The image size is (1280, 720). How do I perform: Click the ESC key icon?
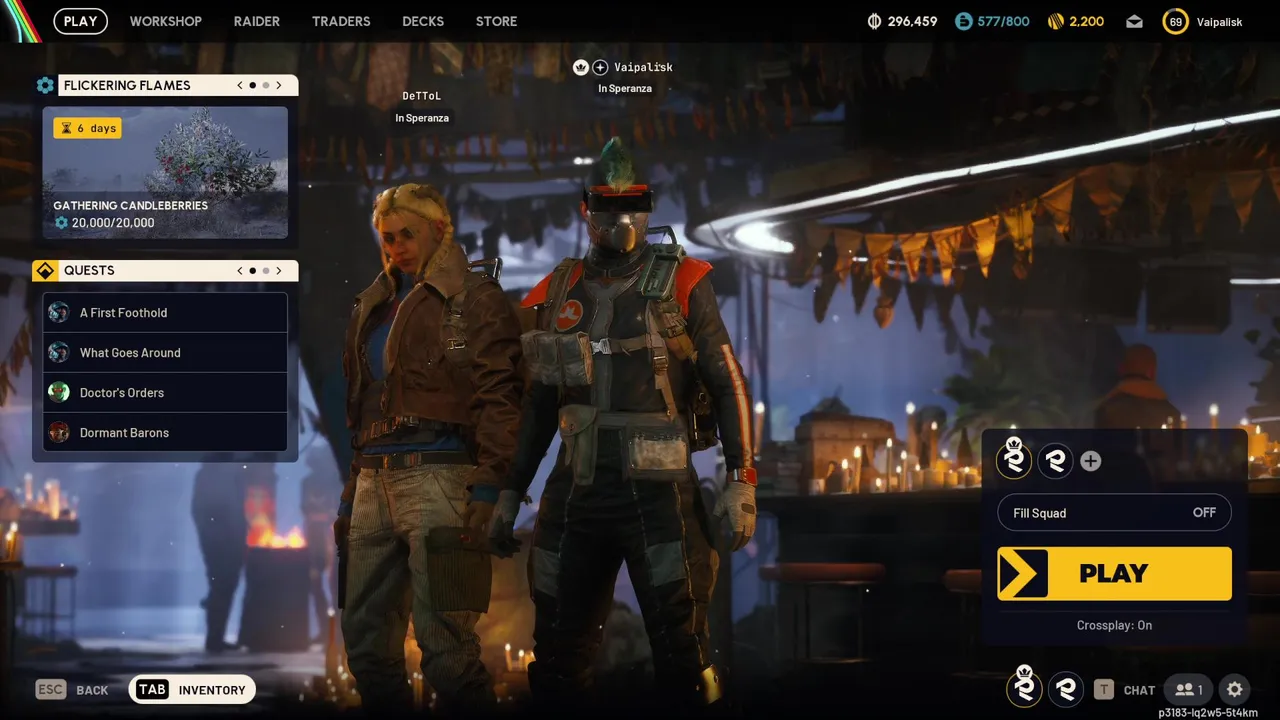click(51, 689)
